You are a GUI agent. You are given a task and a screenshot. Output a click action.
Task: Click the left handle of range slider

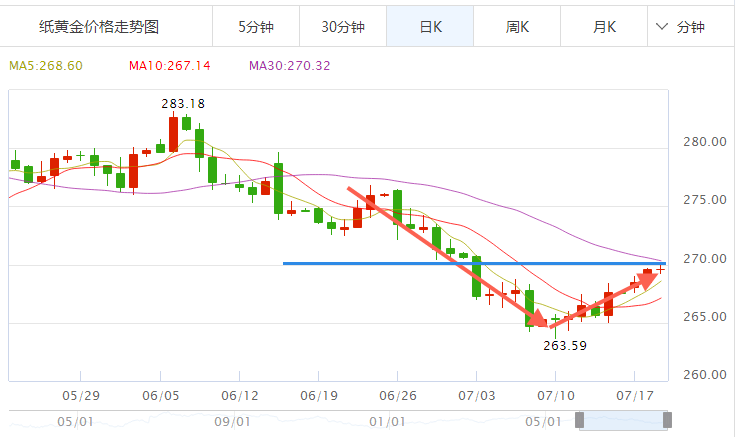tap(579, 420)
